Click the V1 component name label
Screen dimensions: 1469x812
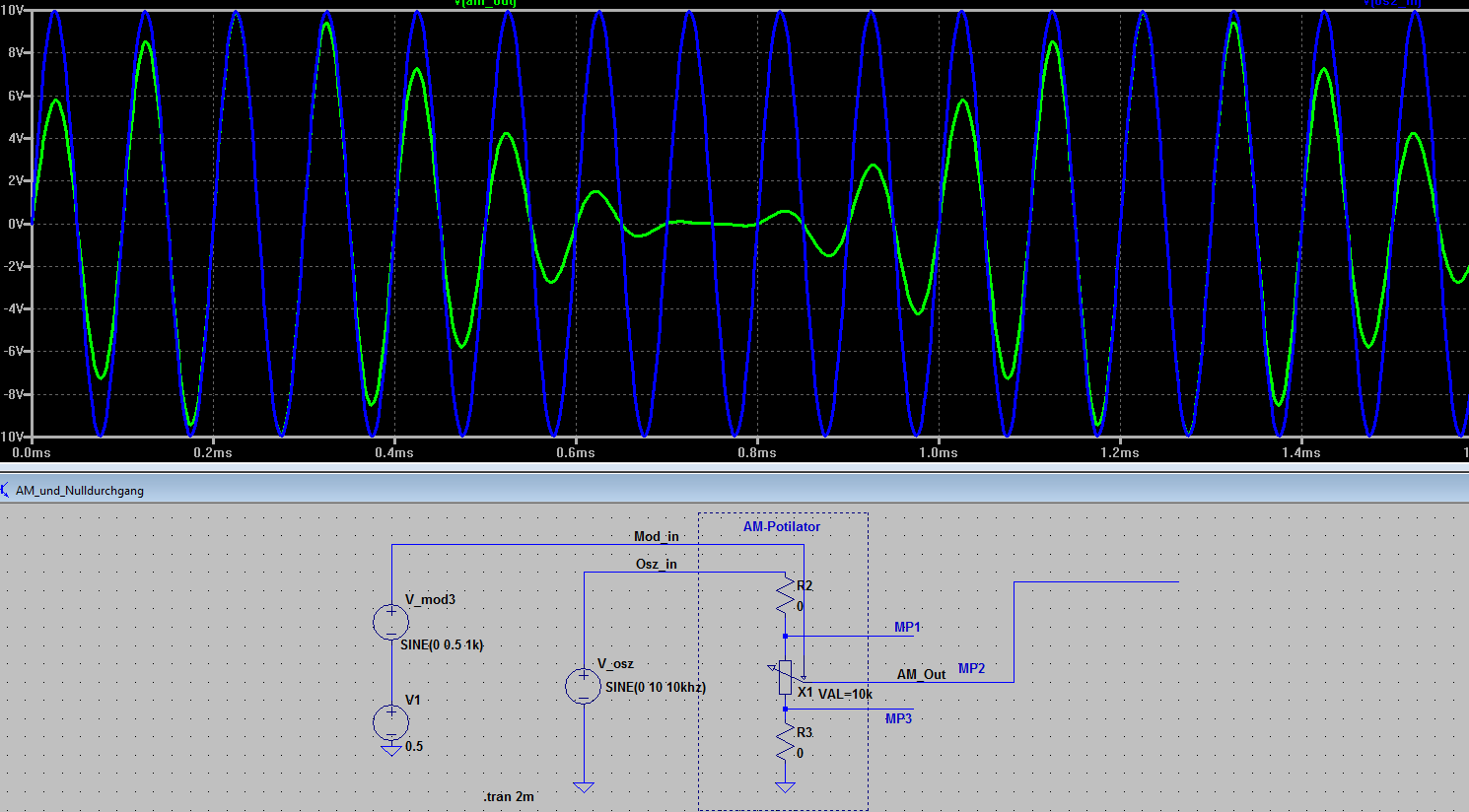click(413, 700)
